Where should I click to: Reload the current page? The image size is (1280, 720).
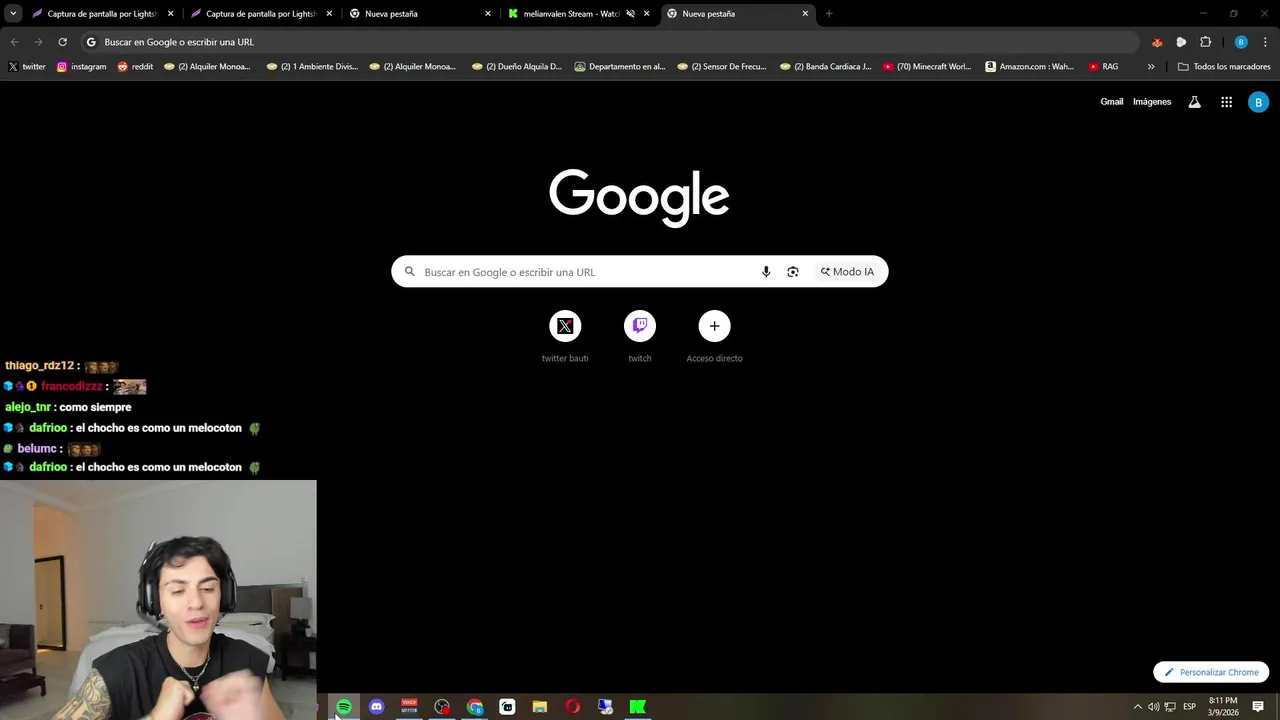(x=62, y=42)
